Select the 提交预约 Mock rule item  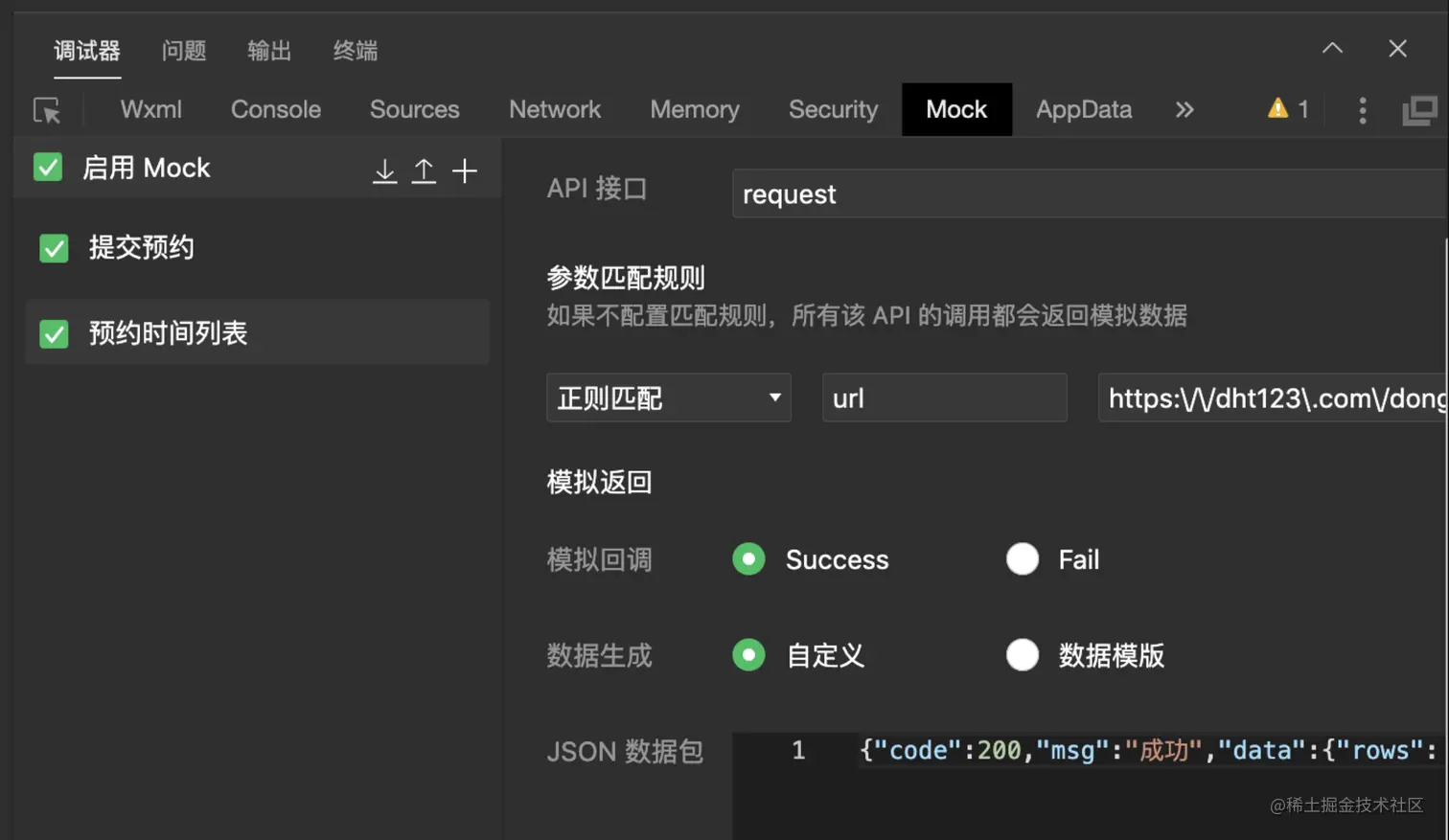[142, 248]
